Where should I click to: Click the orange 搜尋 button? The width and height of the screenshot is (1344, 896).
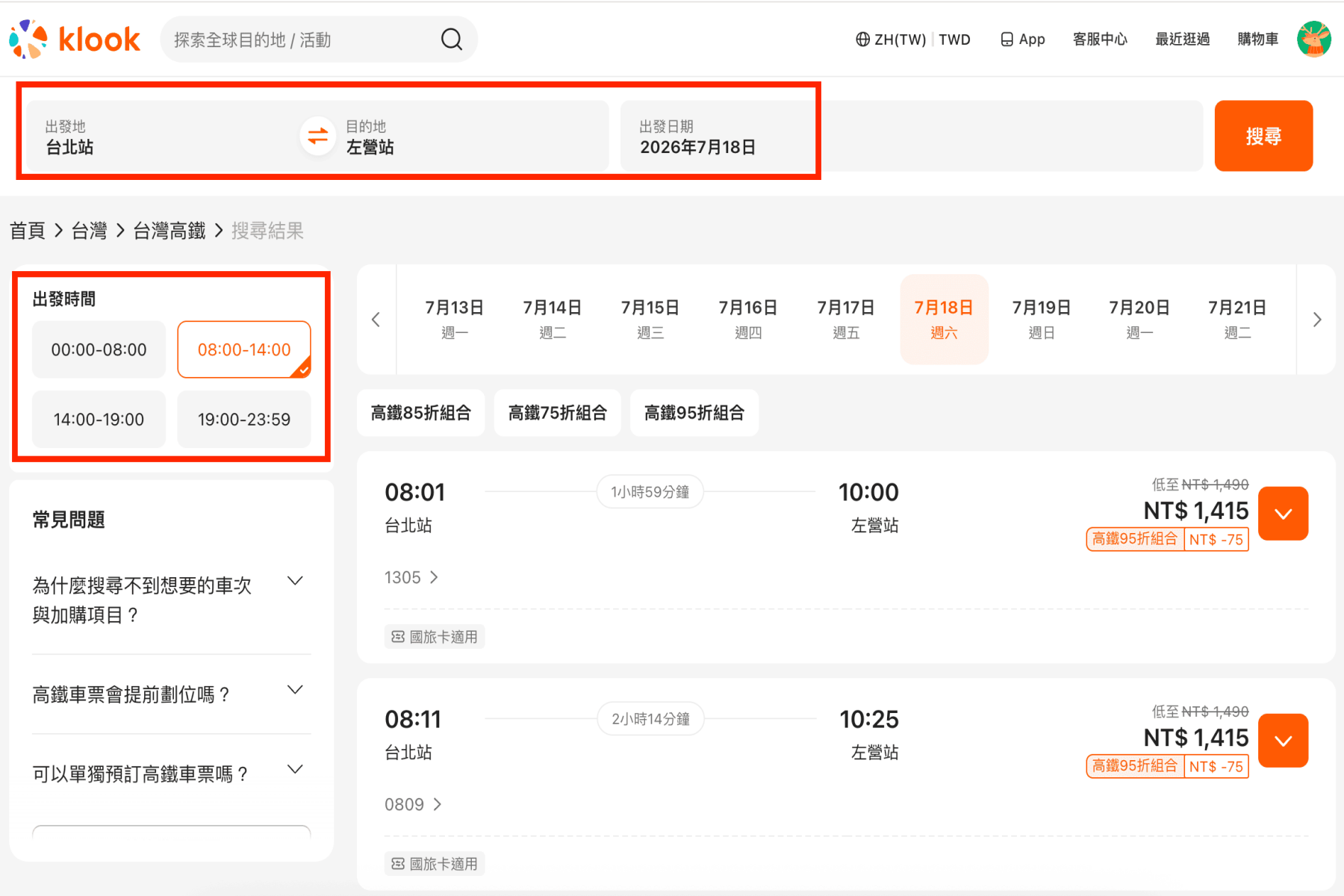click(1263, 136)
